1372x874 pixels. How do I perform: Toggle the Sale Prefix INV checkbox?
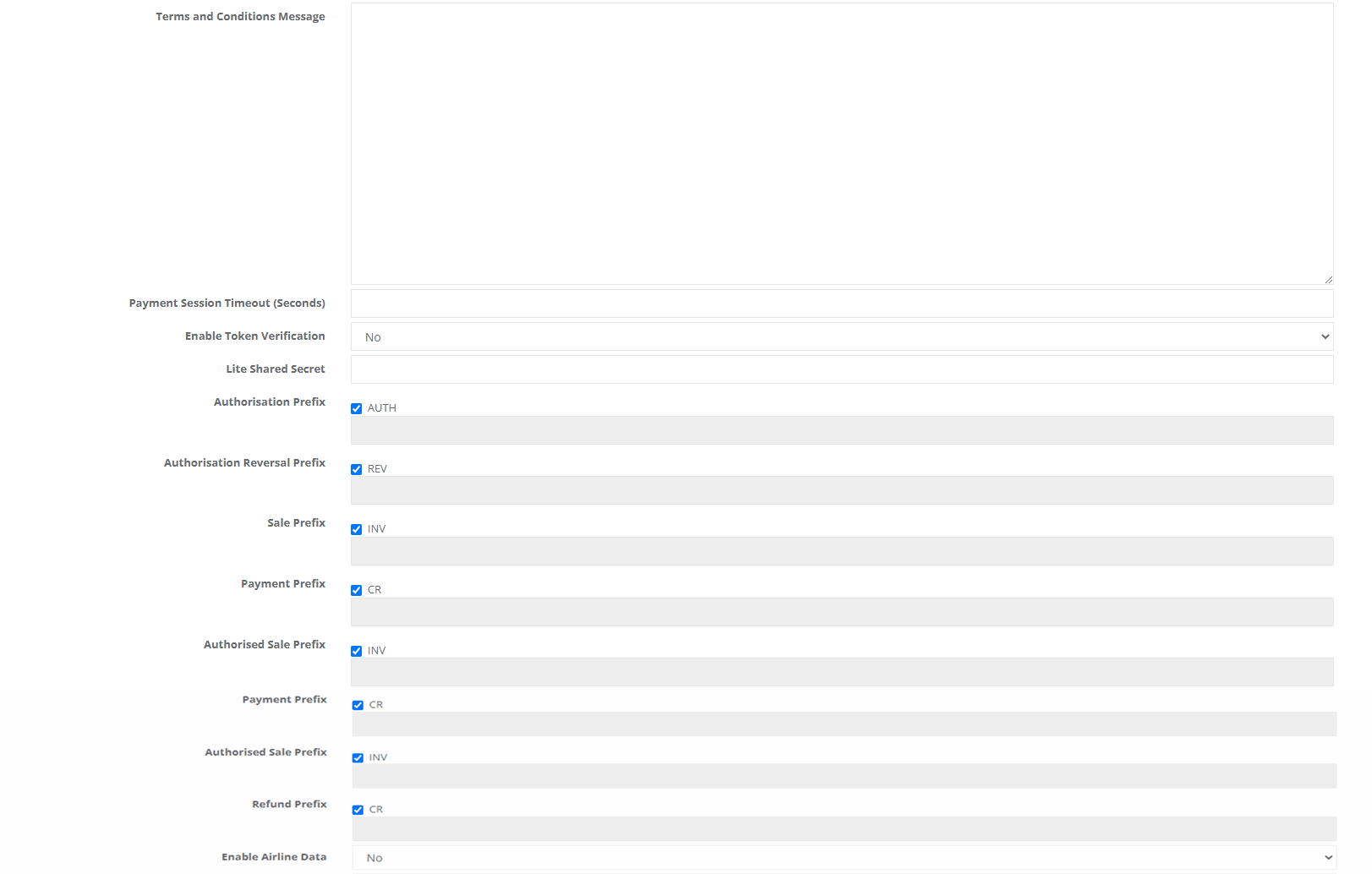tap(357, 529)
